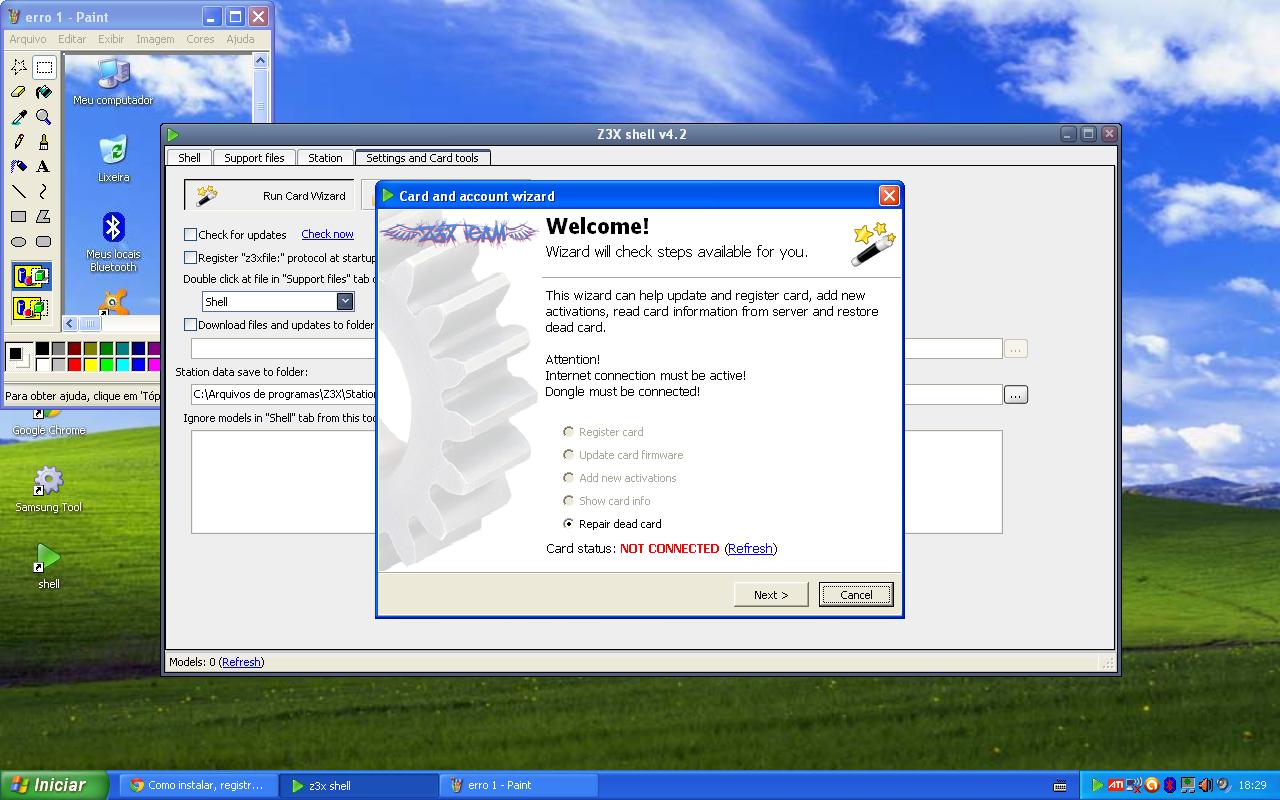Viewport: 1280px width, 800px height.
Task: Choose the transparent selection mode in Paint
Action: coord(31,307)
